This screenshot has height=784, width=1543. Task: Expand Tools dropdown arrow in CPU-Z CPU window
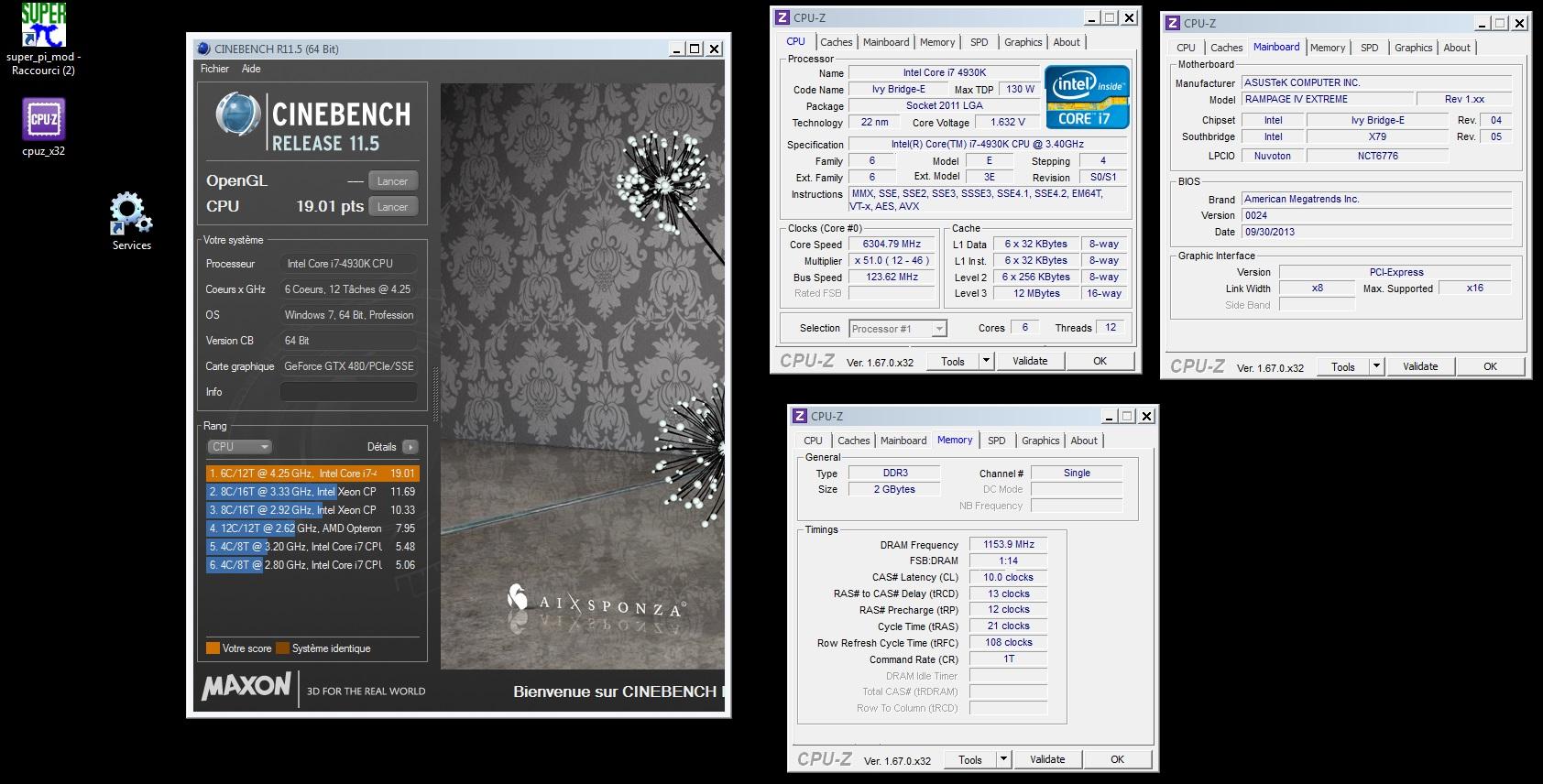(987, 361)
